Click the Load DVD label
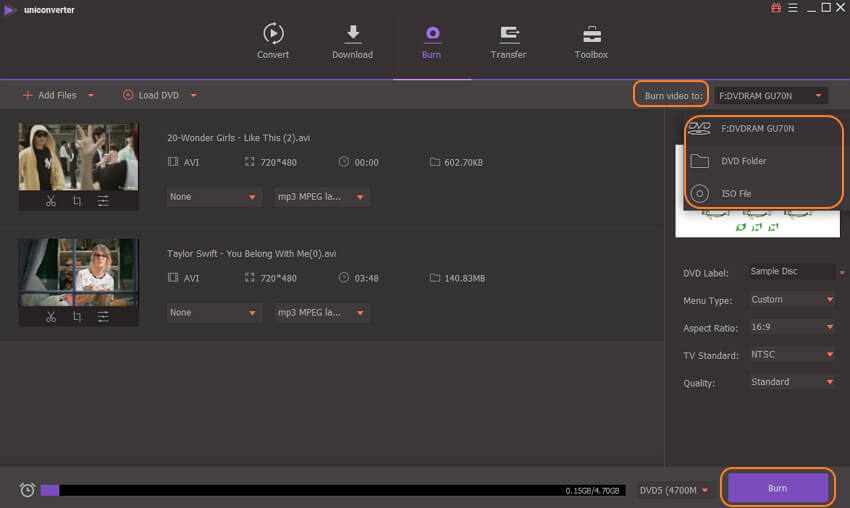The width and height of the screenshot is (850, 508). [x=159, y=95]
